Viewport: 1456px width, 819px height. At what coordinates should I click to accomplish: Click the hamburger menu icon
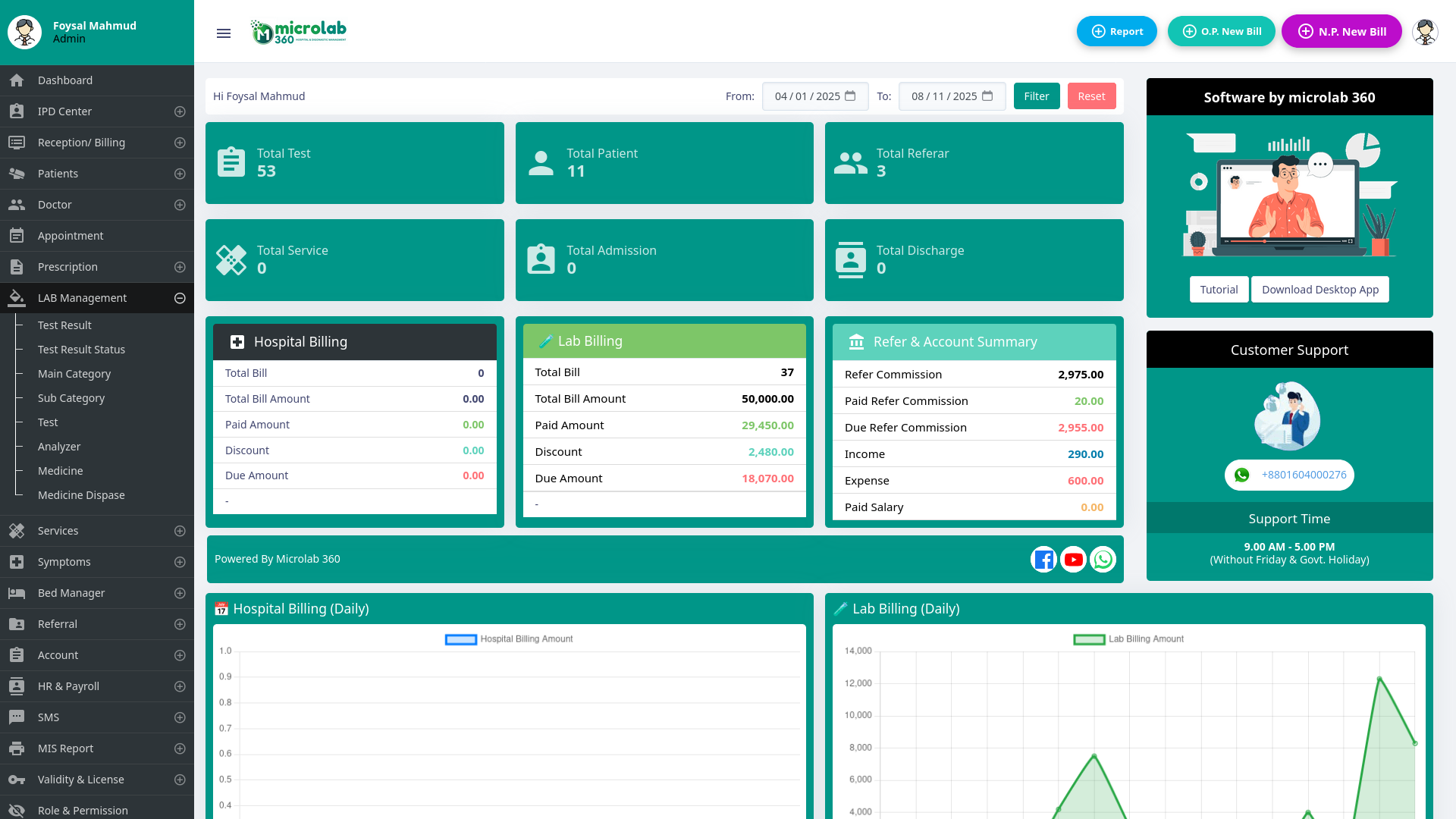click(x=223, y=33)
